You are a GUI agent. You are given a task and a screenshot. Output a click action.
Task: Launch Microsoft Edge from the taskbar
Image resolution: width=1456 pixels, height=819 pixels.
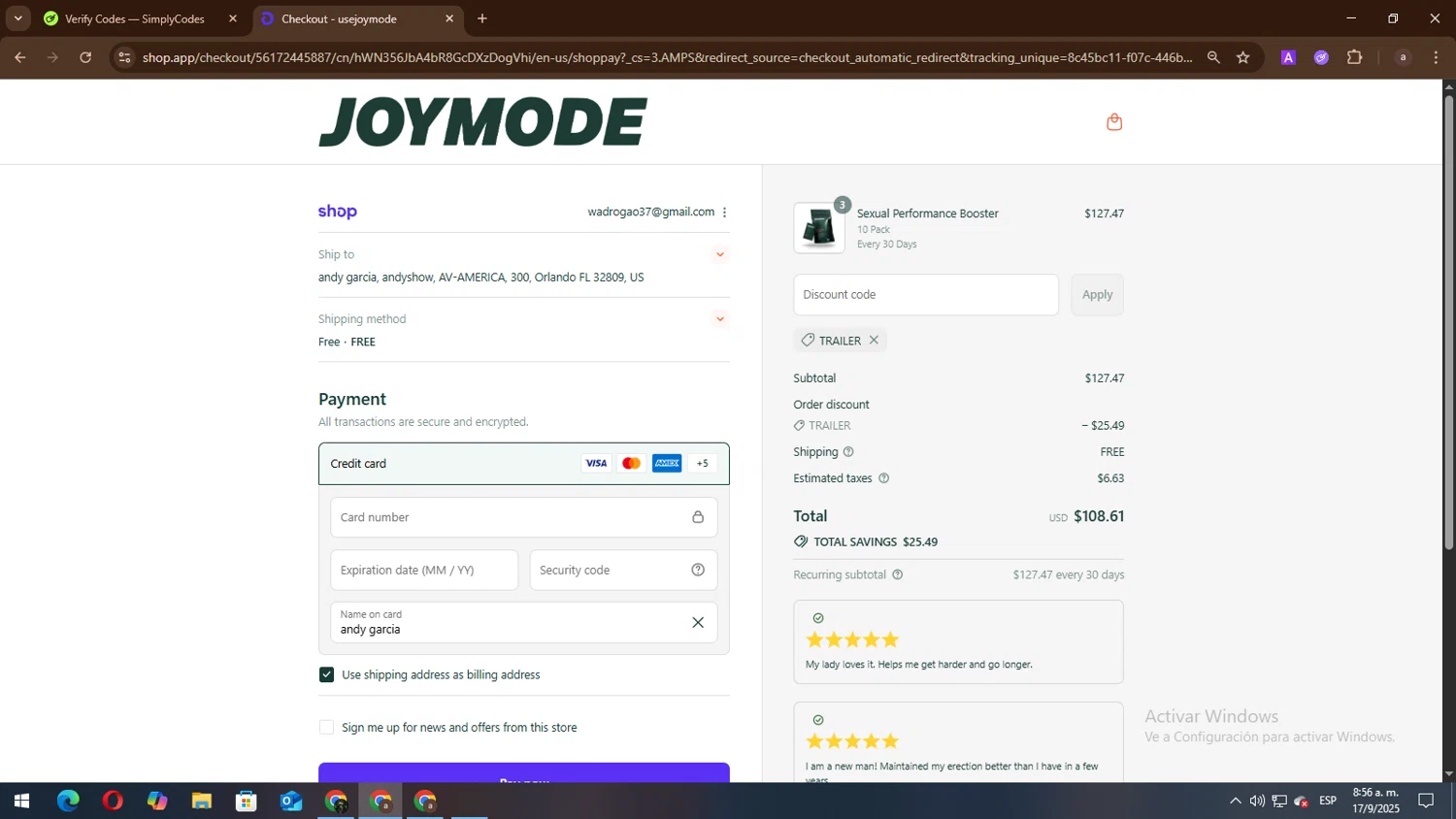tap(68, 802)
